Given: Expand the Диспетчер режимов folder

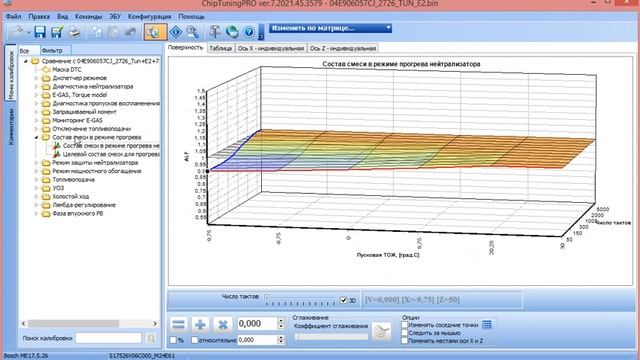Looking at the screenshot, I should [36, 78].
